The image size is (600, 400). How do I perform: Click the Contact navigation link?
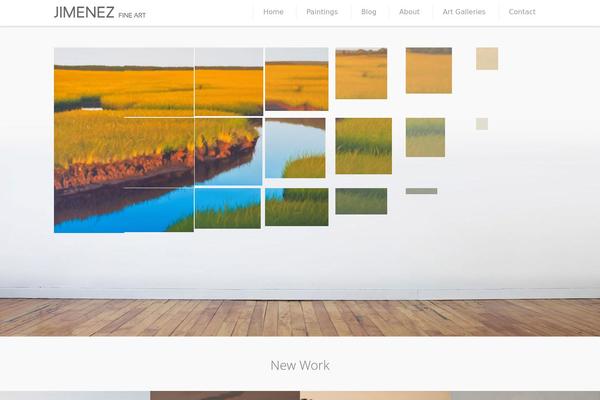(x=522, y=12)
